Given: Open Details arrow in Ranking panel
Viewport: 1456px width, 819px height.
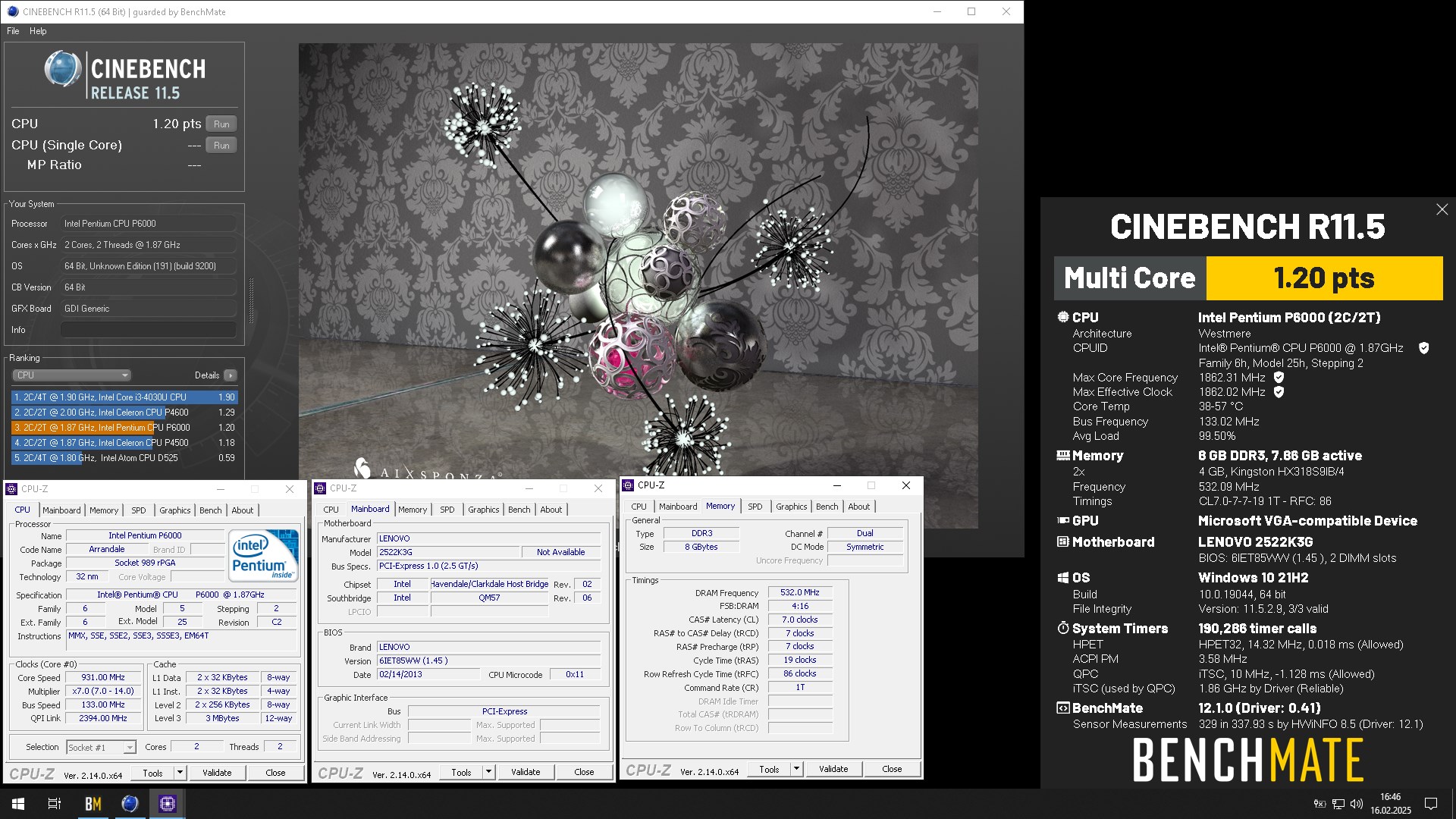Looking at the screenshot, I should [231, 375].
